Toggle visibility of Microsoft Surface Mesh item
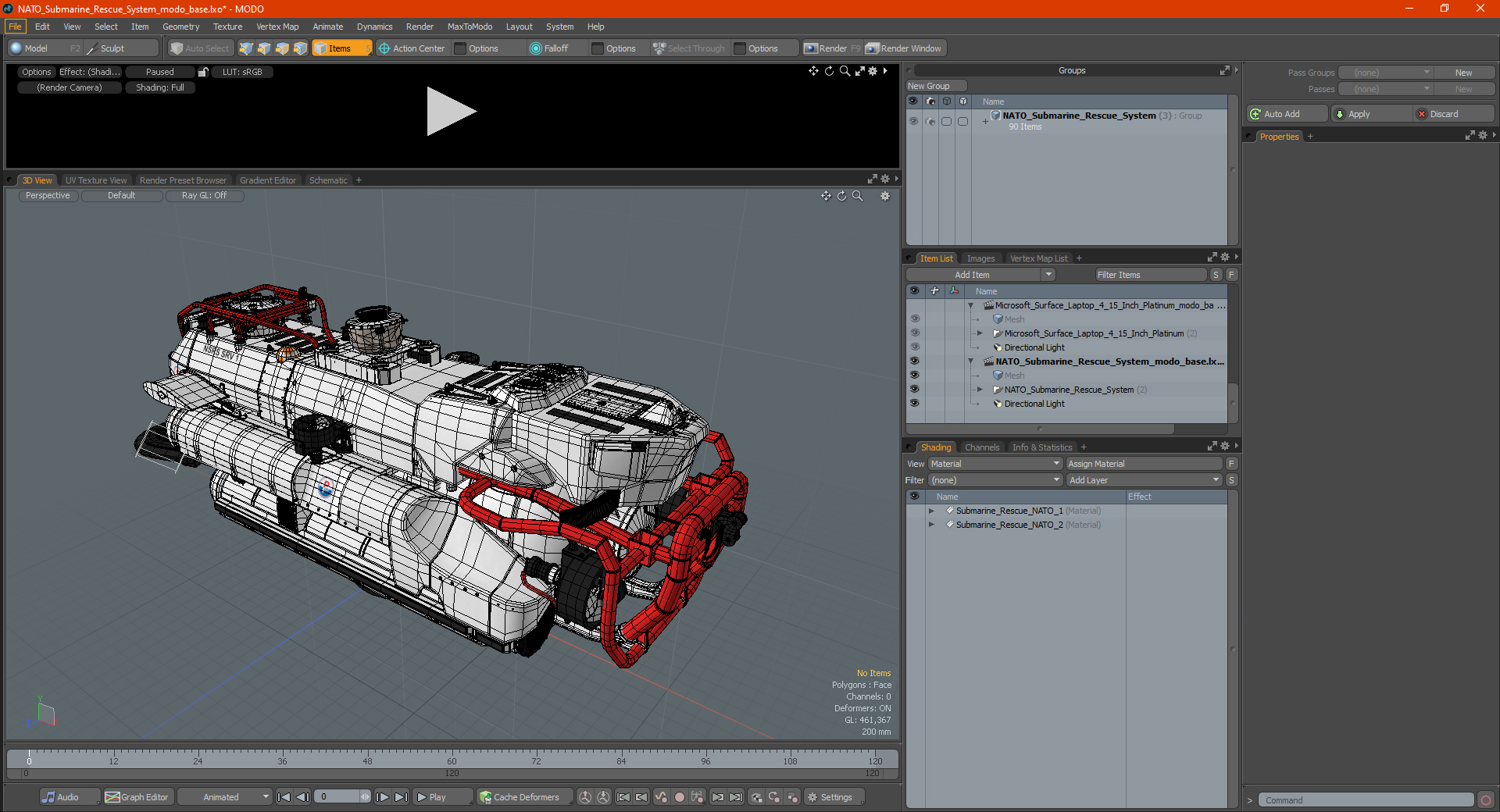The image size is (1500, 812). point(914,319)
